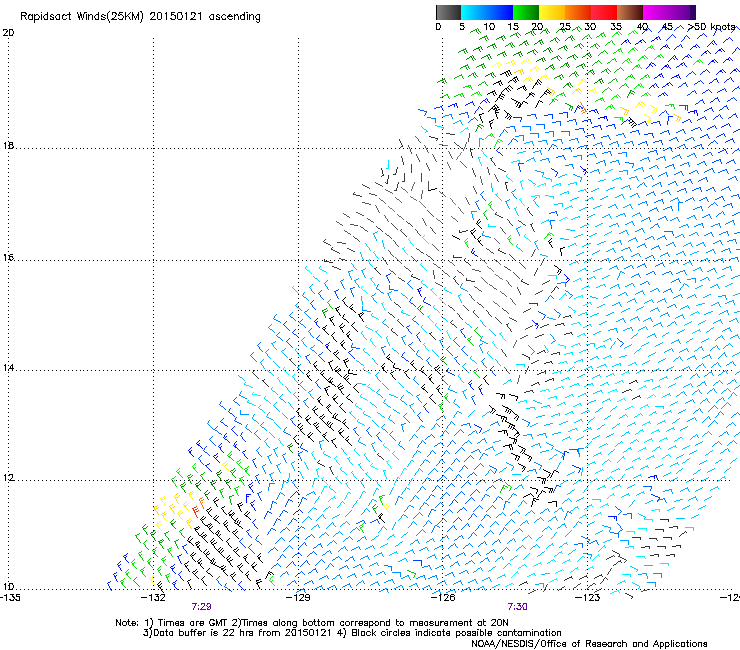Click the longitude label '-126'

click(x=443, y=598)
